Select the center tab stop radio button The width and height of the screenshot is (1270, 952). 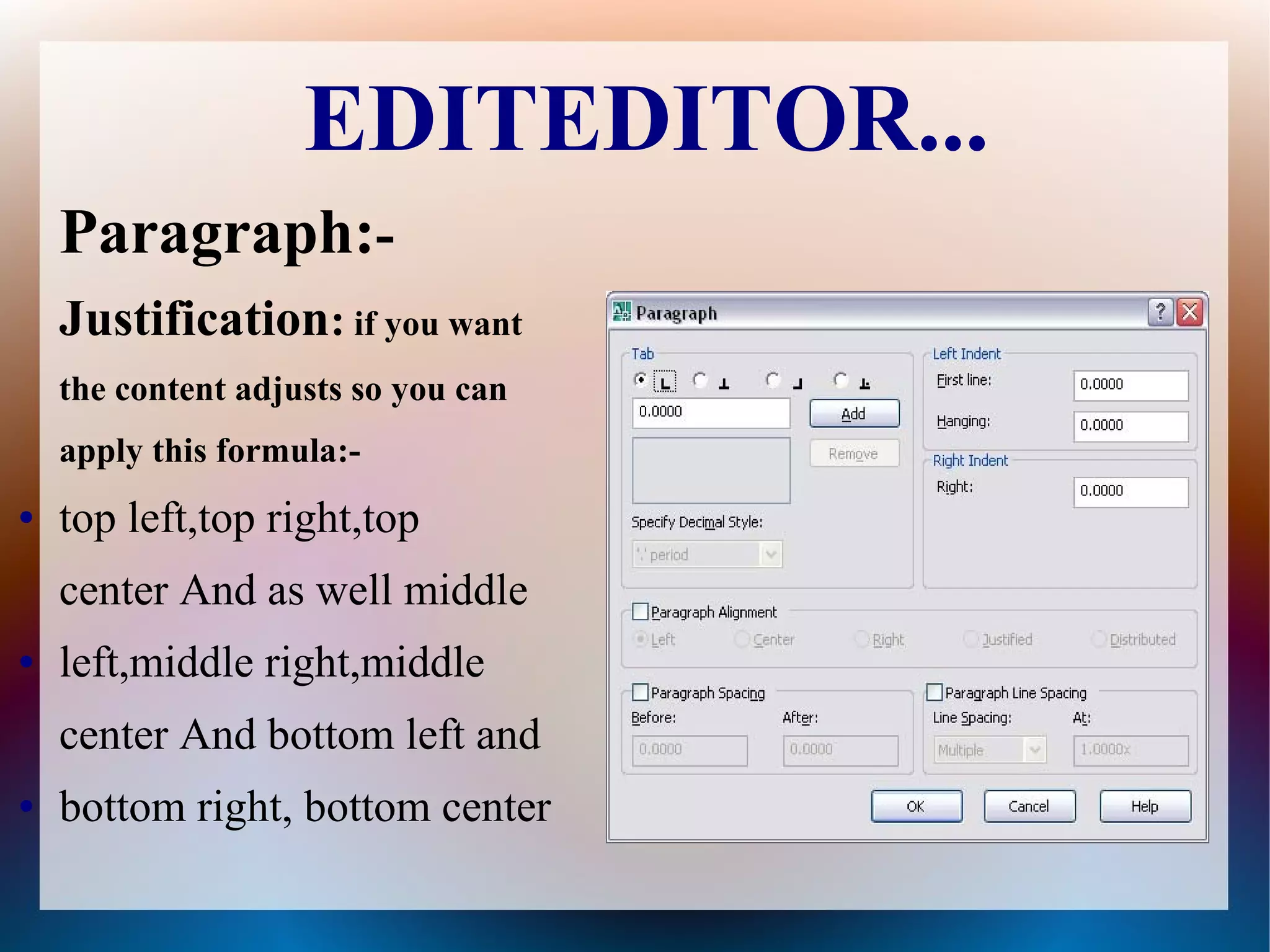point(700,380)
